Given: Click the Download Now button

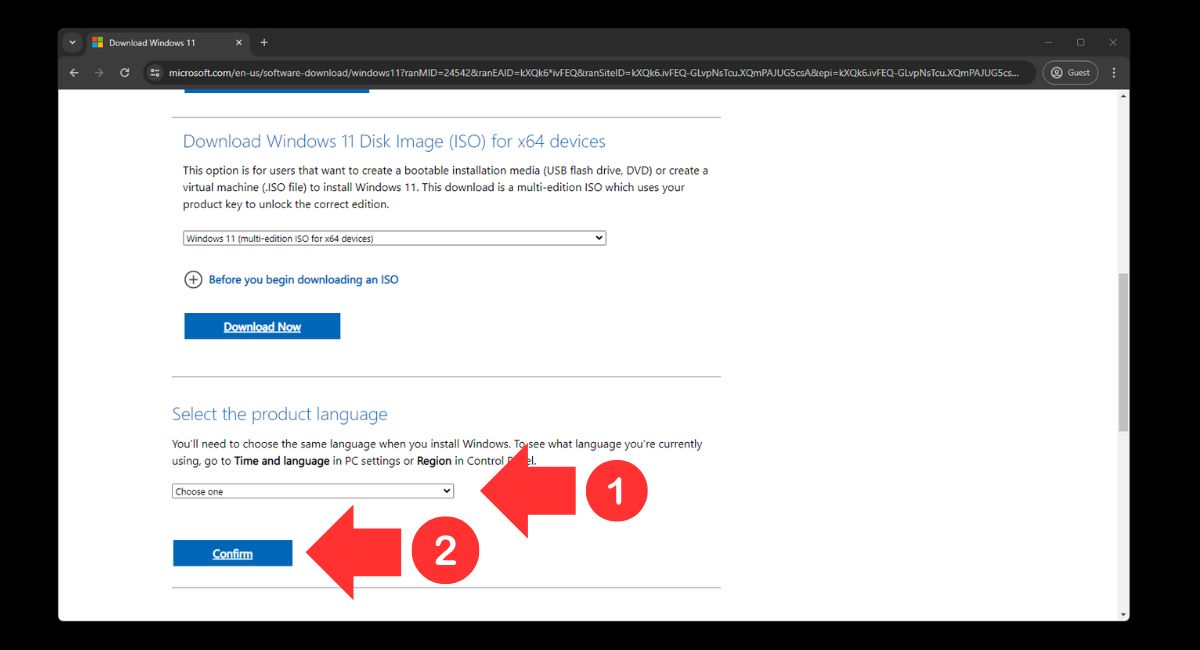Looking at the screenshot, I should point(262,327).
